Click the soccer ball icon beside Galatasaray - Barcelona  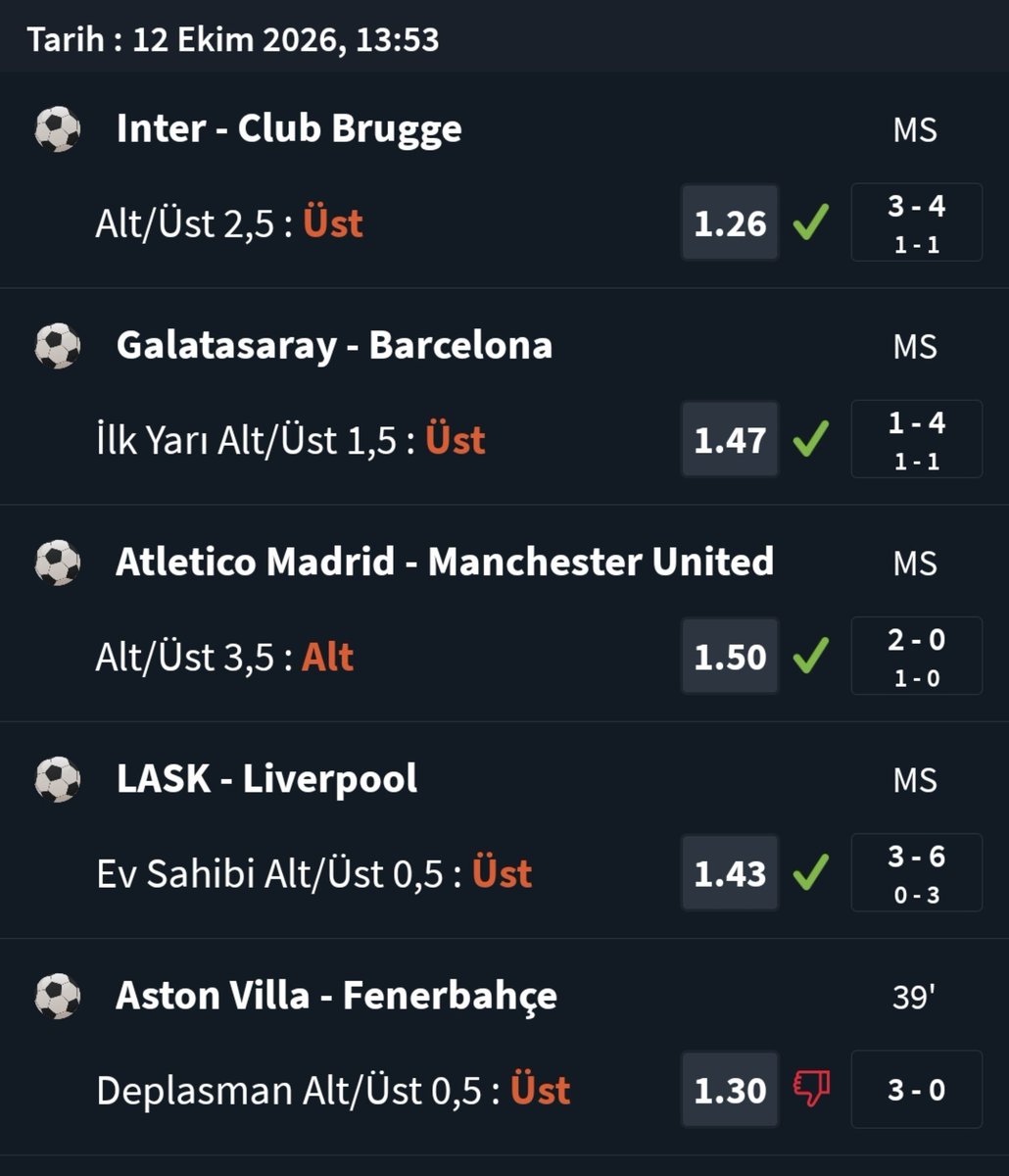[58, 346]
